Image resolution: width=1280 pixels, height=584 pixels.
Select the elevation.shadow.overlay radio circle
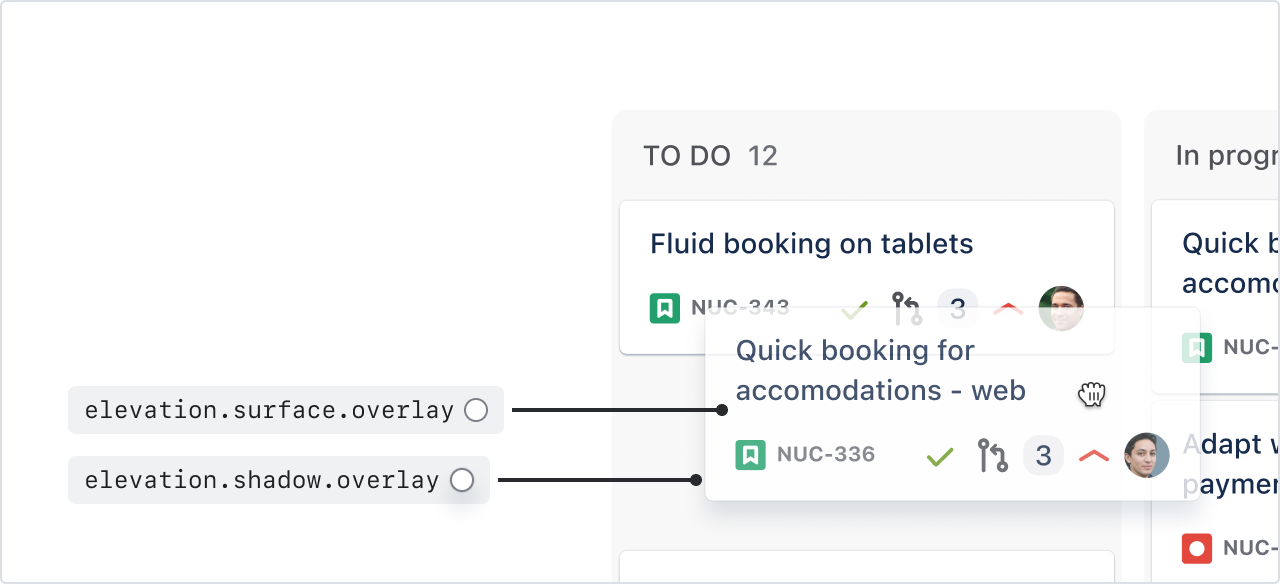461,480
